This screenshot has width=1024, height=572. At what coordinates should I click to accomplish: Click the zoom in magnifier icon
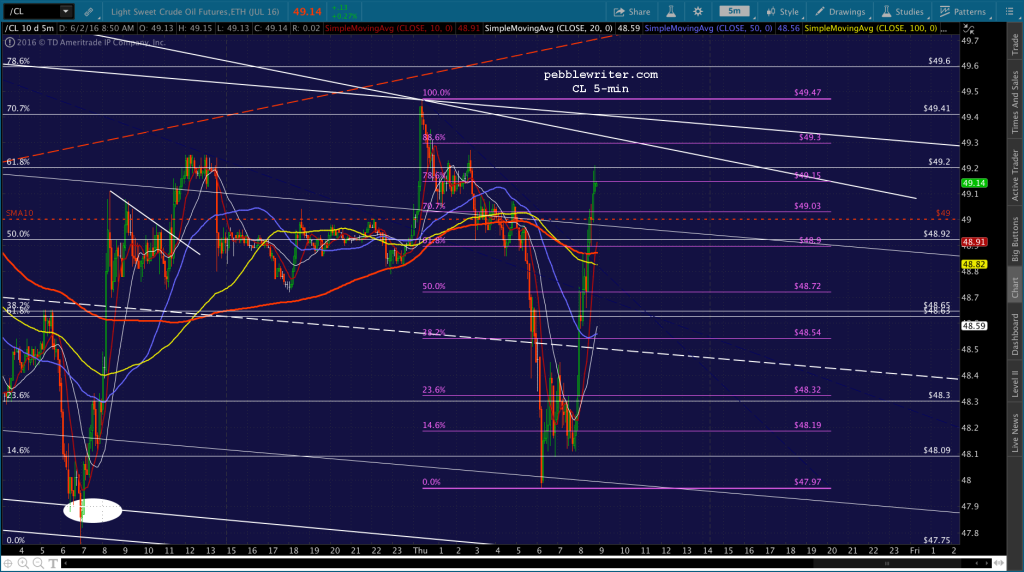[x=24, y=563]
